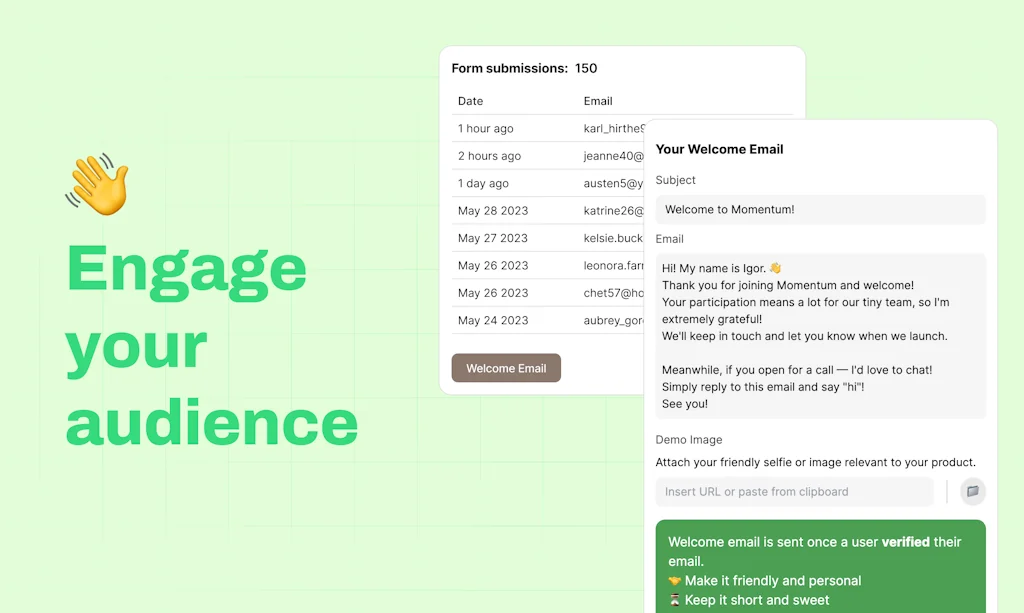
Task: Click the Your Welcome Email panel title
Action: (x=720, y=149)
